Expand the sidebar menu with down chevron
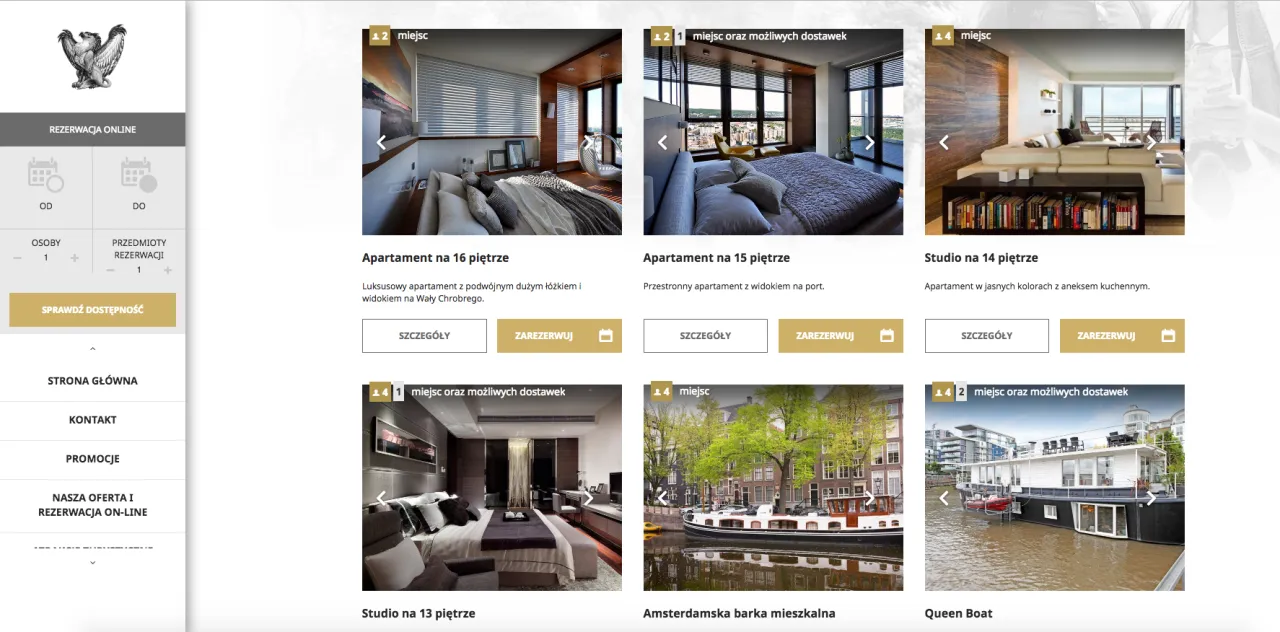This screenshot has height=632, width=1280. 92,563
